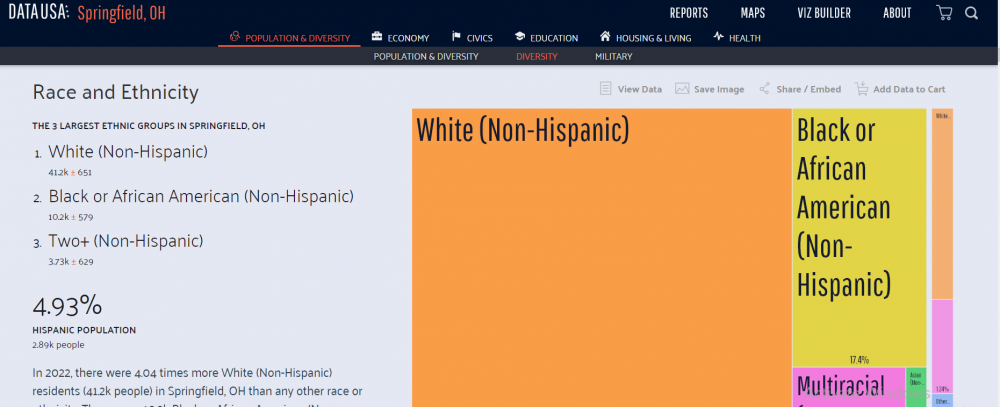The image size is (1000, 407).
Task: Click the search magnifier icon
Action: (x=972, y=13)
